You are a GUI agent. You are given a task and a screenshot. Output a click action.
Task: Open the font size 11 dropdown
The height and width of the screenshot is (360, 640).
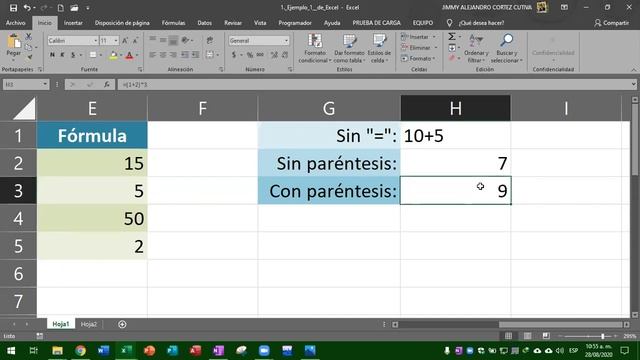point(116,40)
